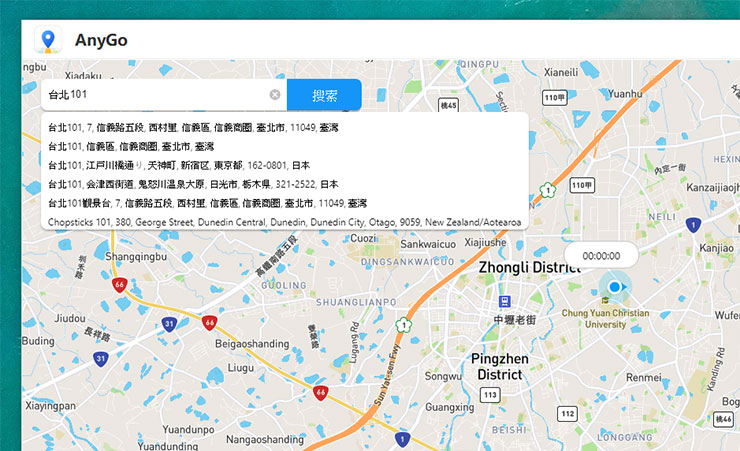Click the Chung Yuan Christian University label
The width and height of the screenshot is (740, 451).
[605, 318]
